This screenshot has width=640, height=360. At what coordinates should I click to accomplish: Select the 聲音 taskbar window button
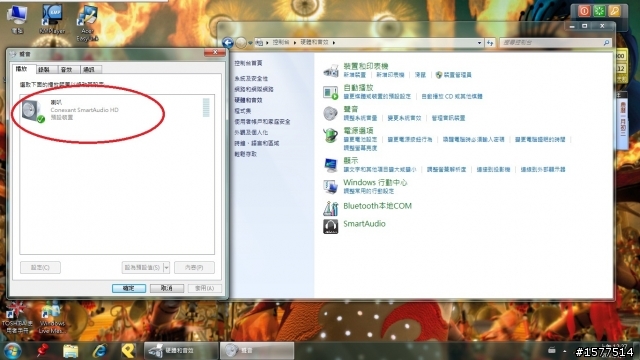tap(257, 351)
